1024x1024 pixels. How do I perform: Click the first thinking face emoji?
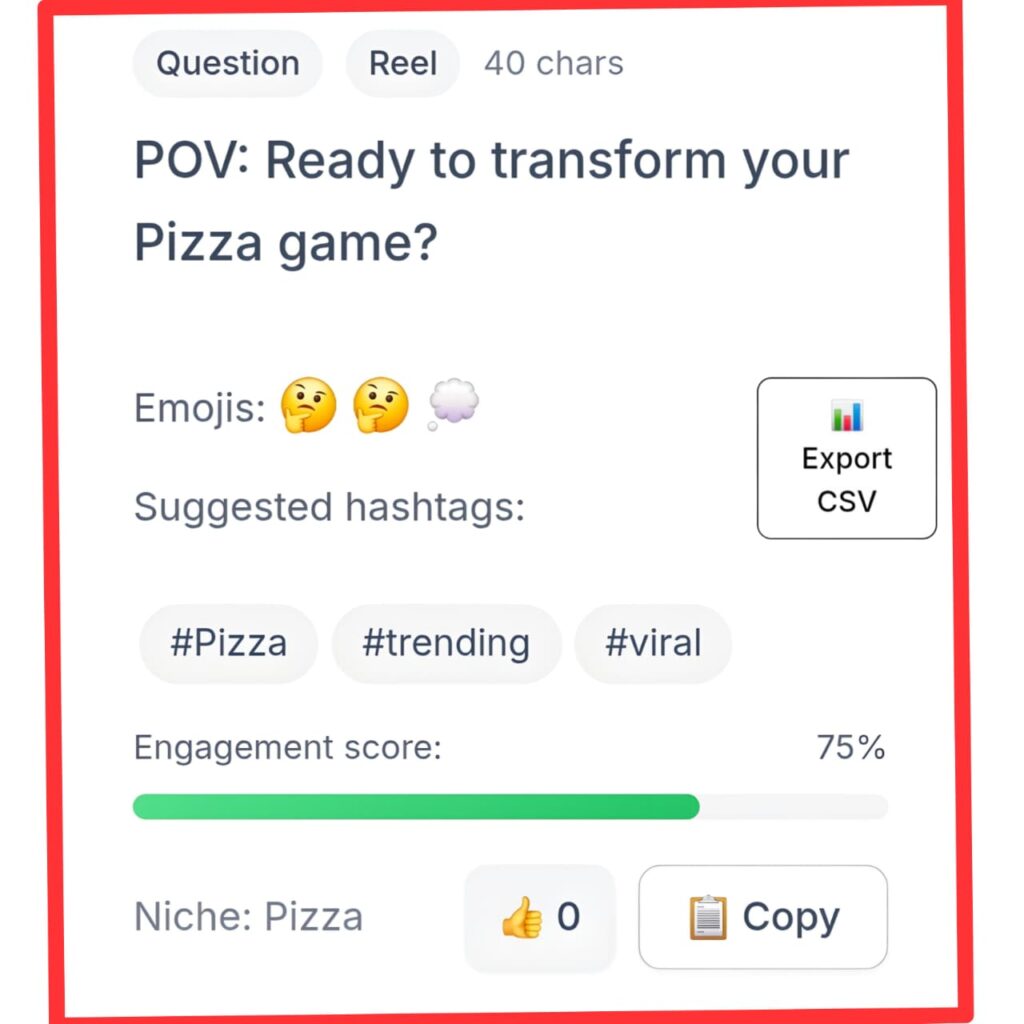(307, 406)
